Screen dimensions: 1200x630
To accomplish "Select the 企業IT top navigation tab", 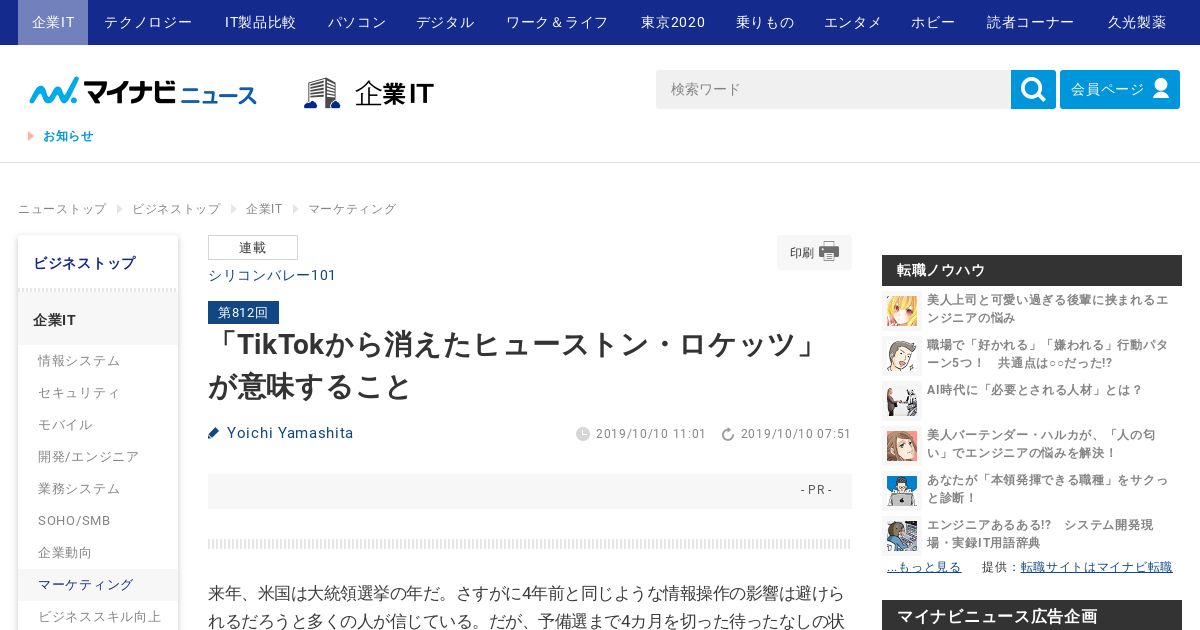I will point(53,22).
